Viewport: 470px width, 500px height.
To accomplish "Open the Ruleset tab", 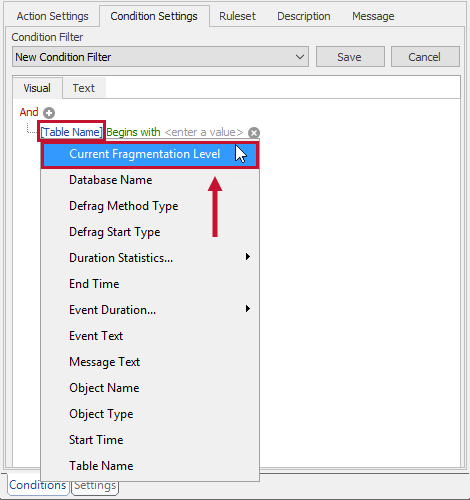I will 237,16.
